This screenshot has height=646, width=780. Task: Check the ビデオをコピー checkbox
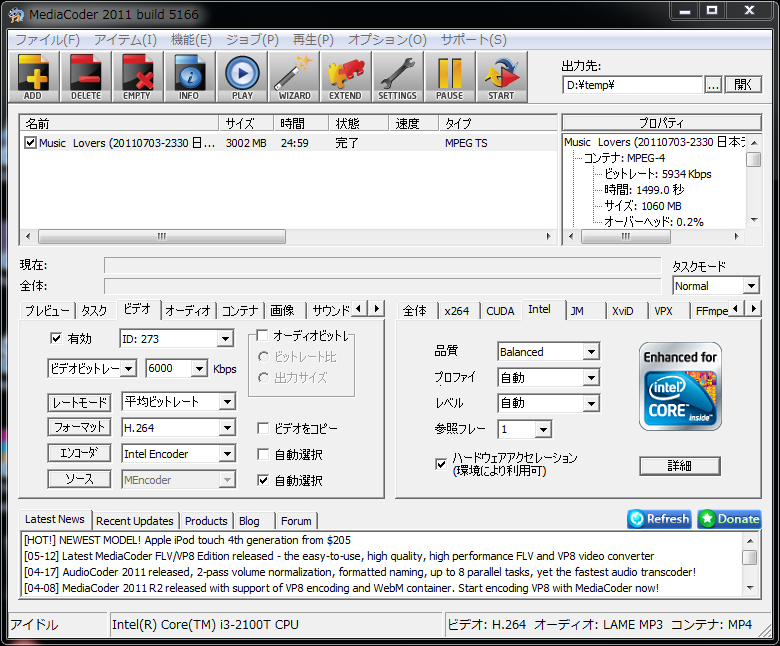263,428
